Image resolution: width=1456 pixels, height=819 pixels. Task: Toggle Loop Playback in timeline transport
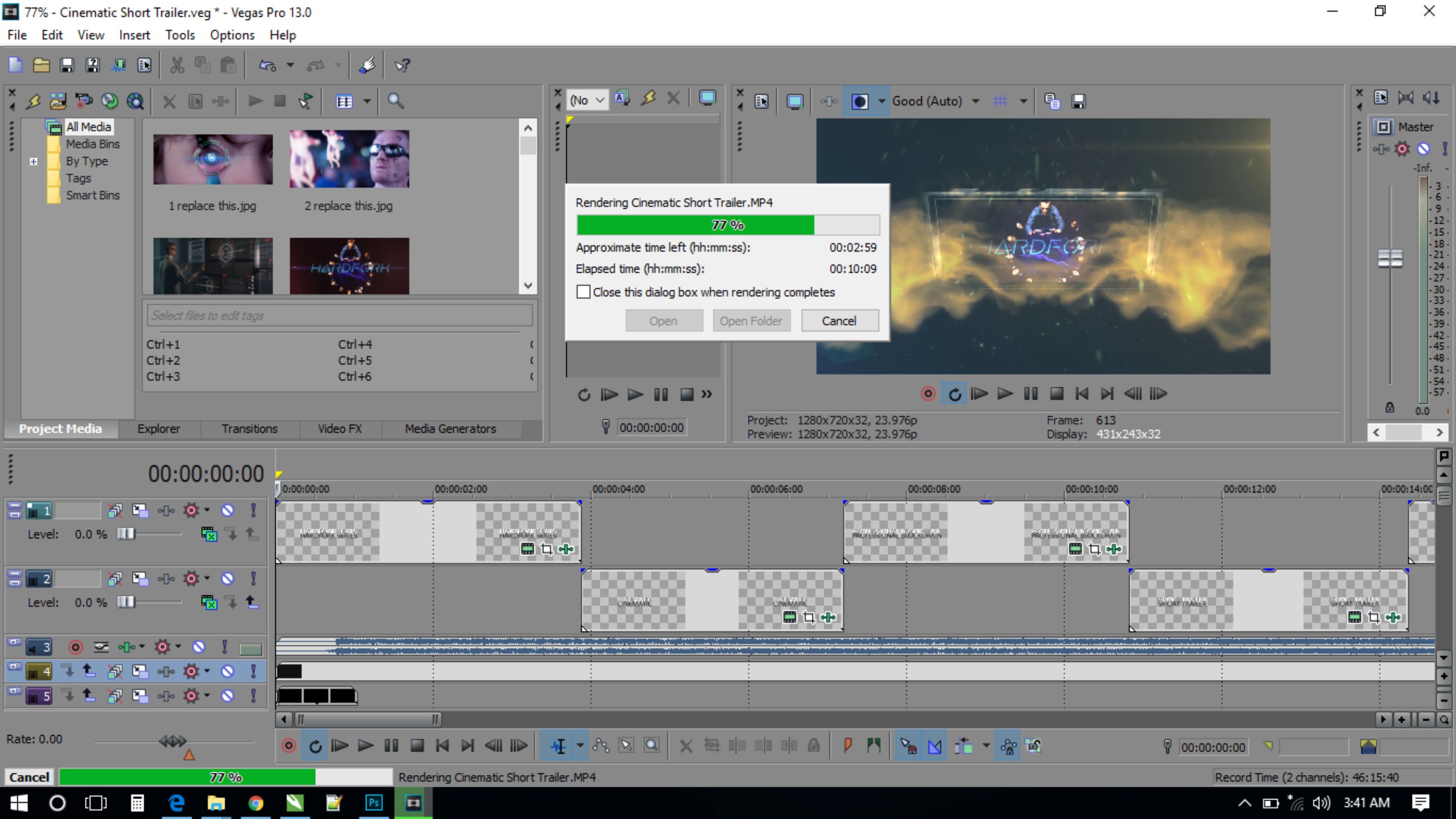coord(315,746)
